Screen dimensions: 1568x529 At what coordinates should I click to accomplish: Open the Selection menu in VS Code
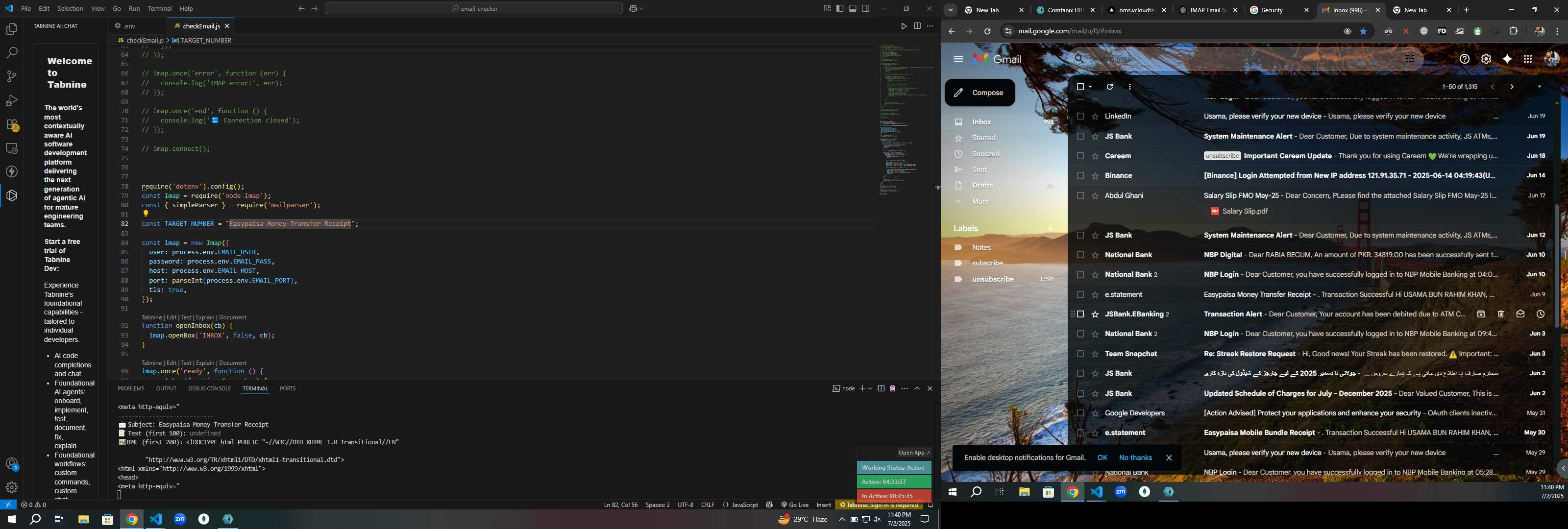coord(70,8)
